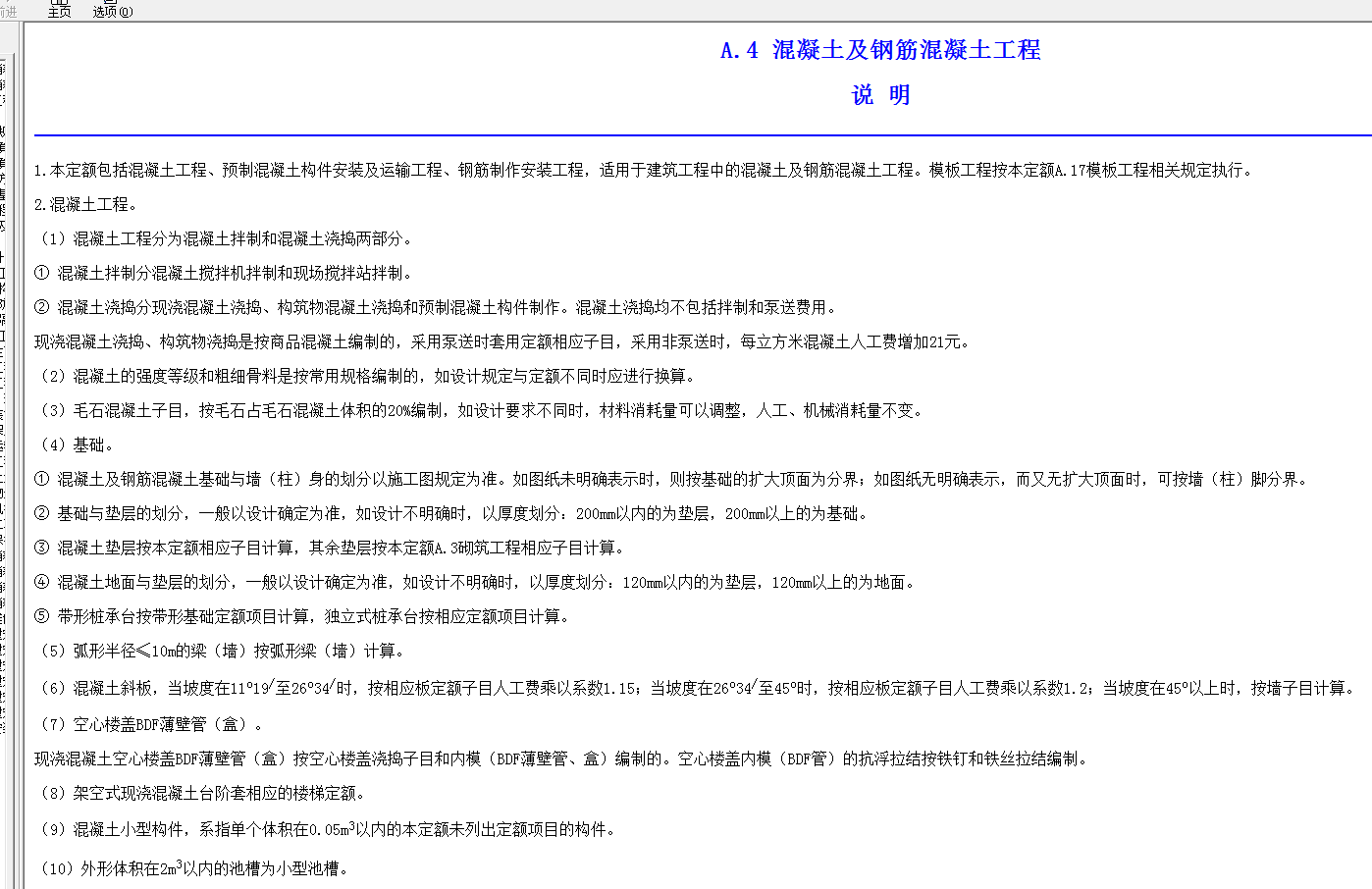This screenshot has height=889, width=1372.
Task: Click line ② 混凝土浇捣分现浇混凝土浇捣
Action: 438,308
